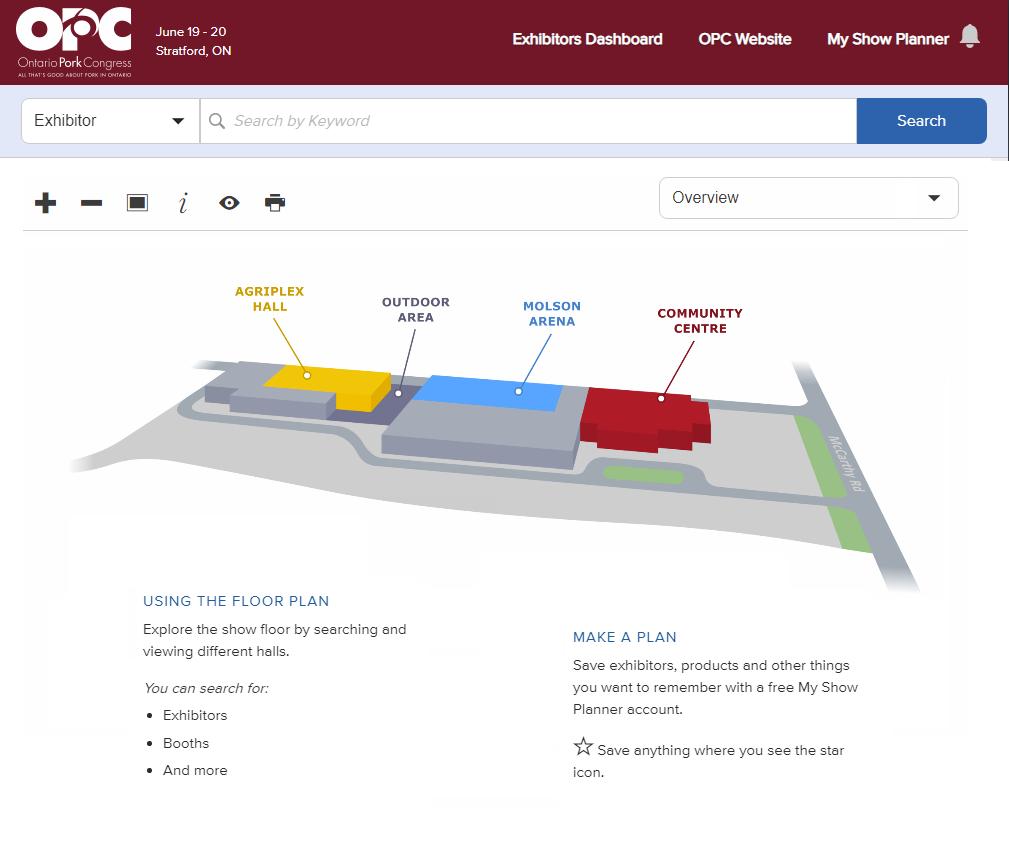Click the Outdoor Area marker dot
The height and width of the screenshot is (850, 1009).
tap(398, 393)
